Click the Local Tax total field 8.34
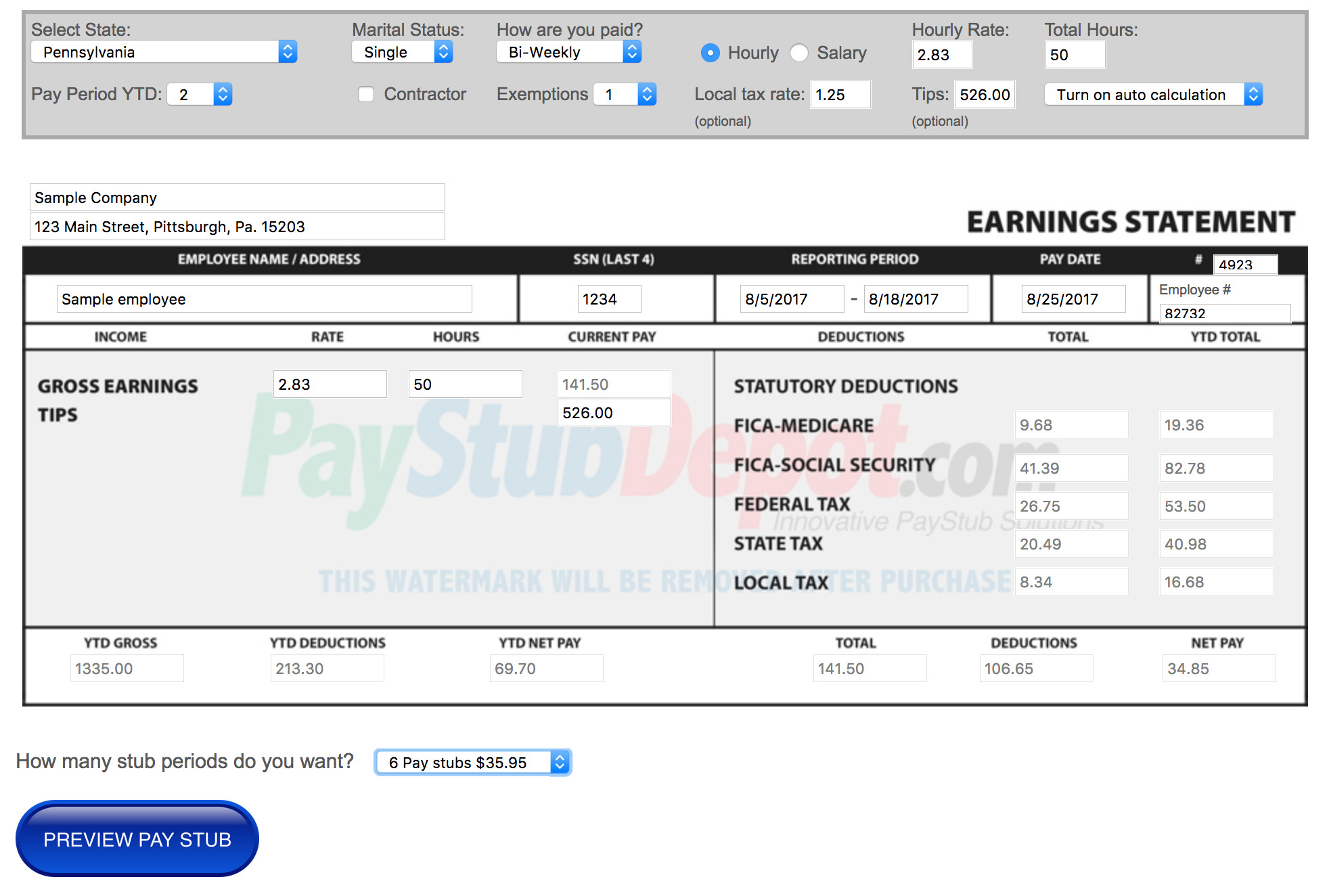This screenshot has height=896, width=1329. [1071, 582]
